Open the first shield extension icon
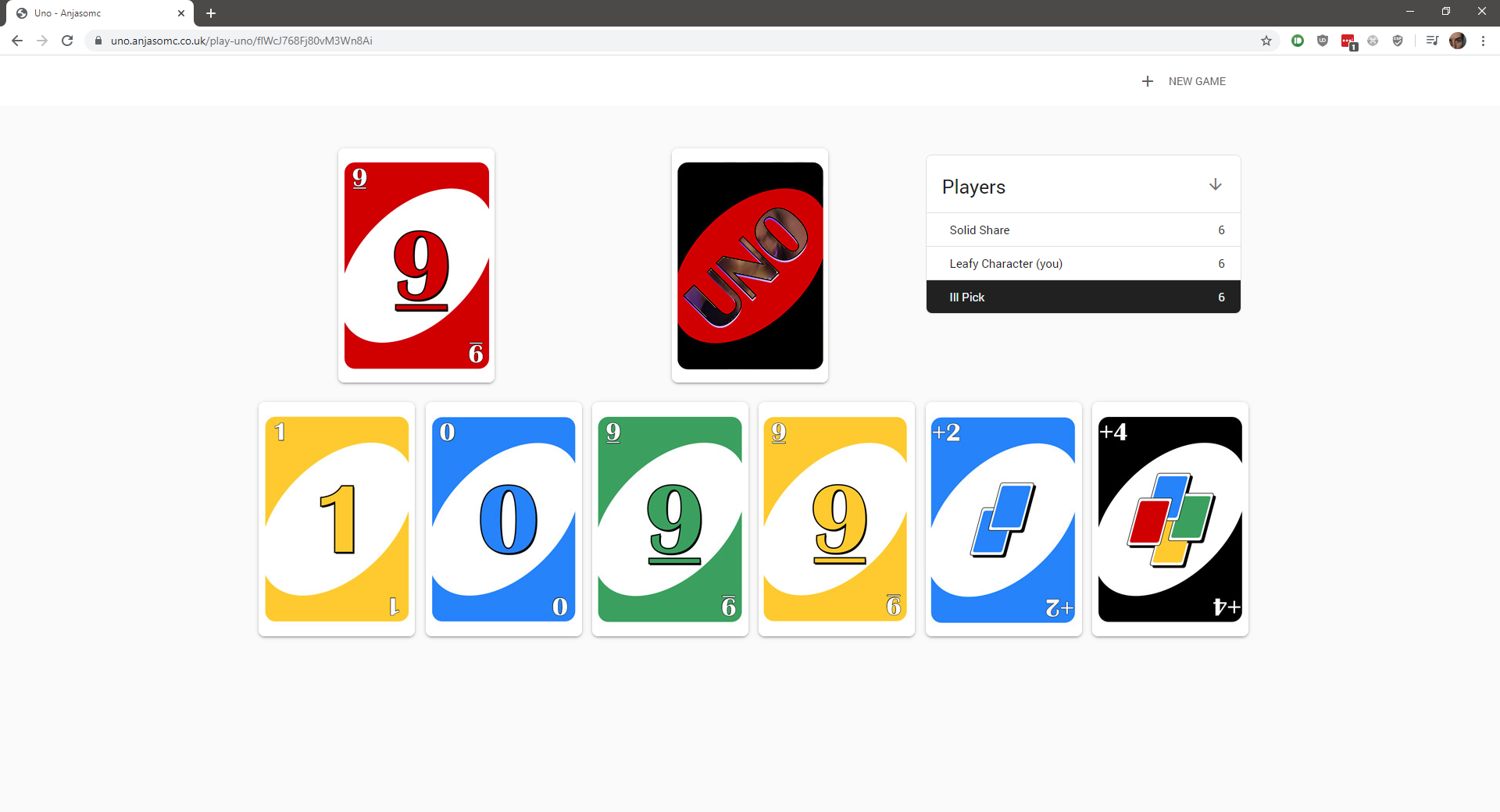1500x812 pixels. point(1323,41)
